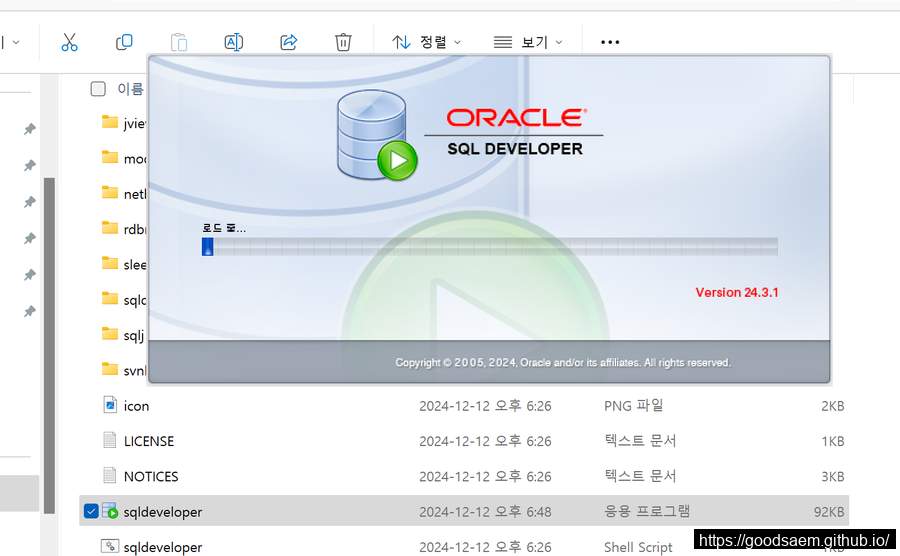Uncheck the sqldeveloper application checkbox
Screen dimensions: 900x556
(x=91, y=511)
